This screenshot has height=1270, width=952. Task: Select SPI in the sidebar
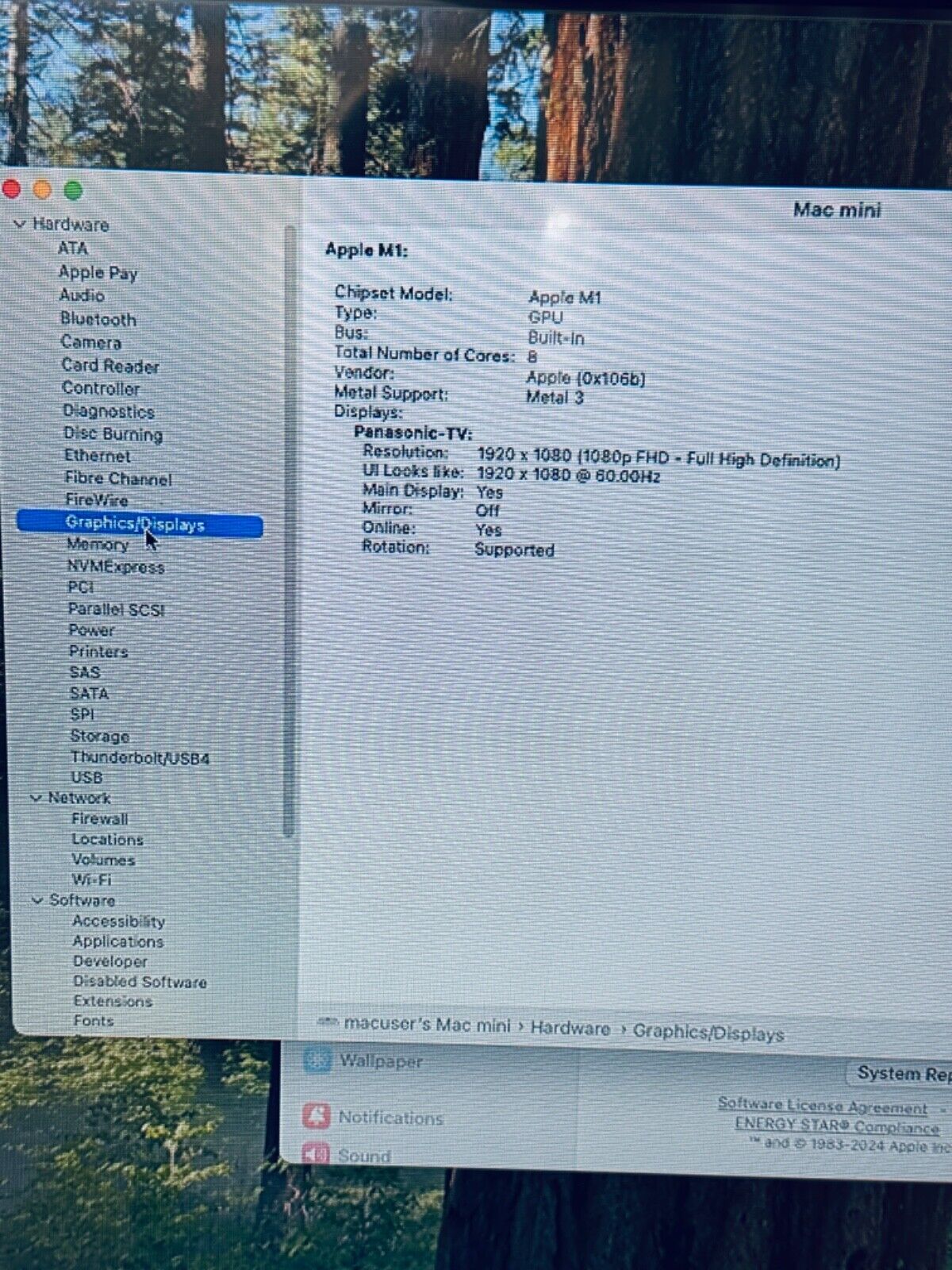click(83, 714)
